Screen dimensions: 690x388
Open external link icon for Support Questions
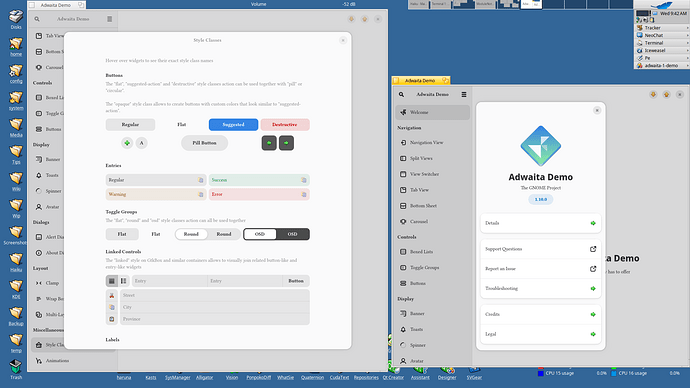point(593,249)
